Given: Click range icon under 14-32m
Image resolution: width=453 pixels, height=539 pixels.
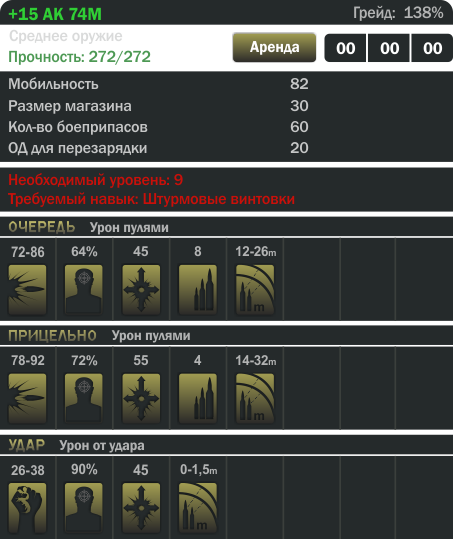Looking at the screenshot, I should 255,398.
